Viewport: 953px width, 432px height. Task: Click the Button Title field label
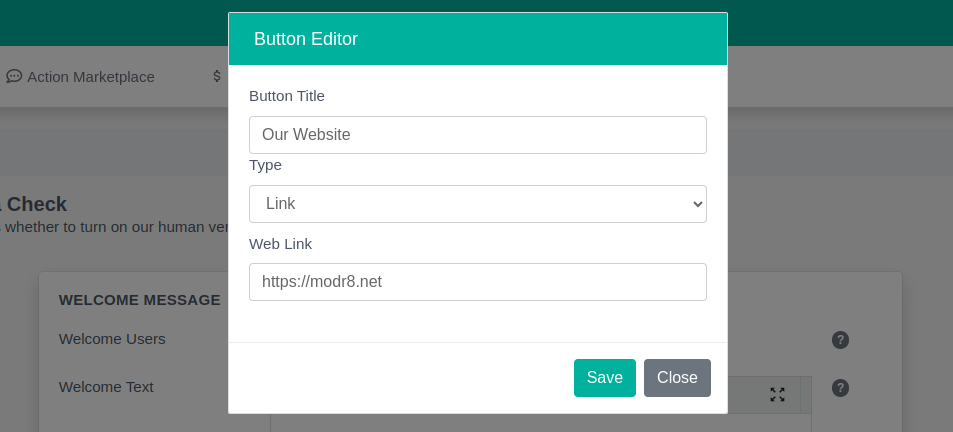click(x=287, y=96)
